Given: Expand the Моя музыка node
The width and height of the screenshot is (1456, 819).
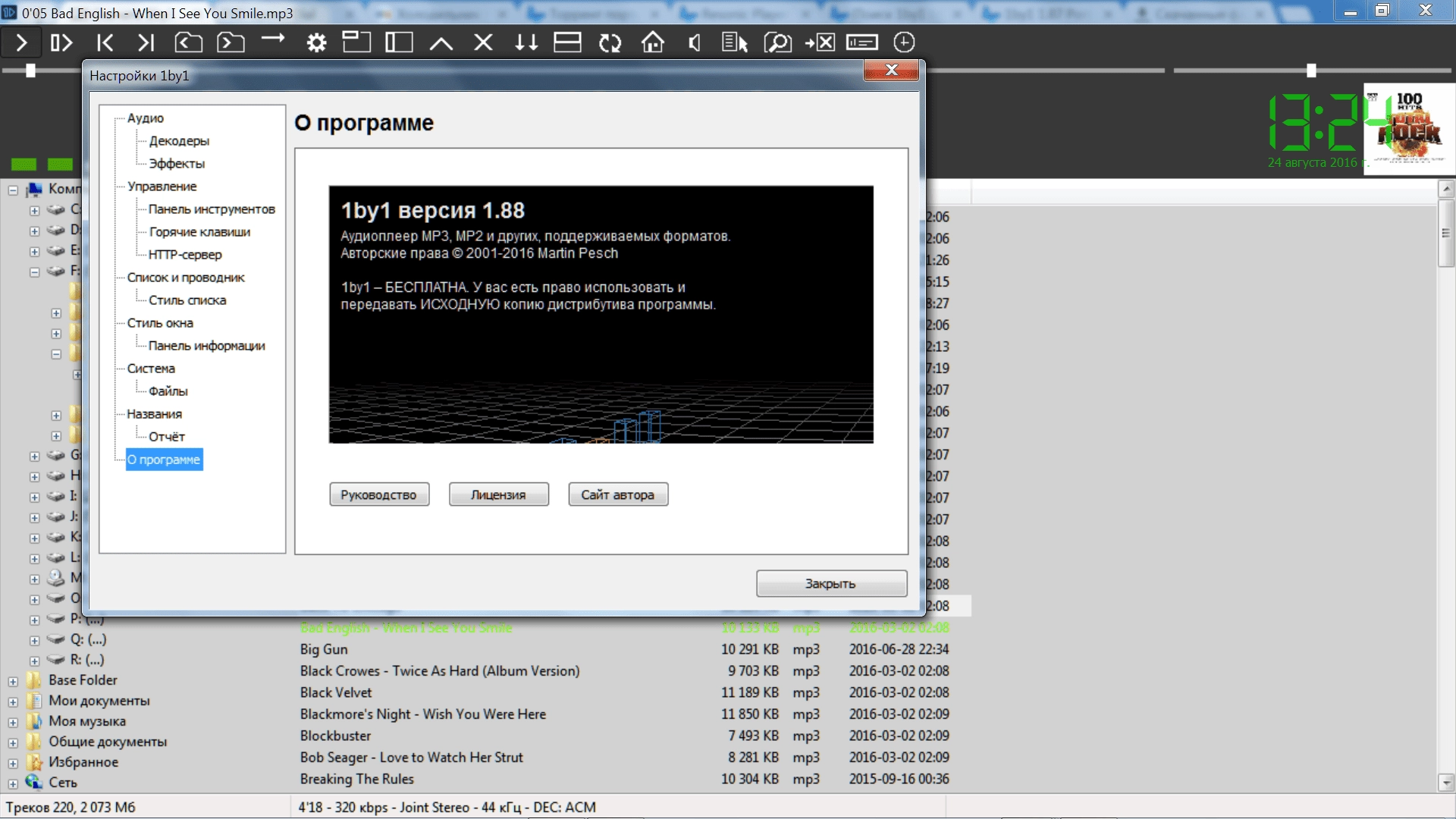Looking at the screenshot, I should (x=13, y=723).
